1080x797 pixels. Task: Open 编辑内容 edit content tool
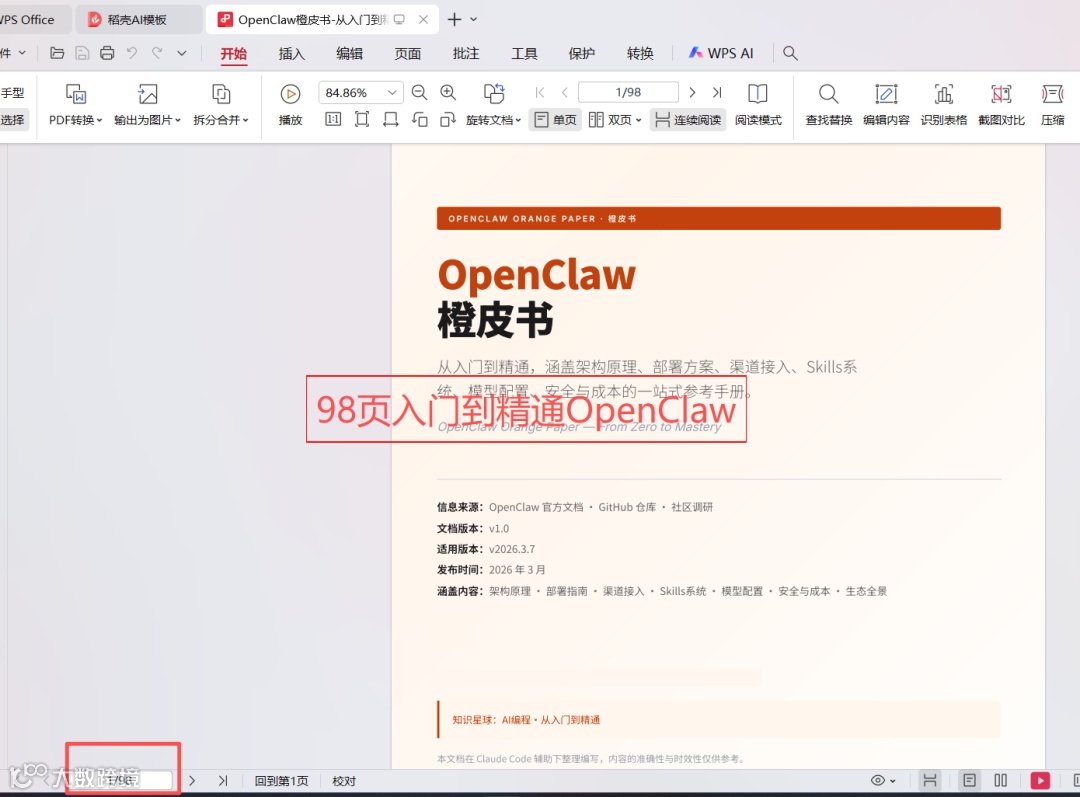[x=886, y=105]
